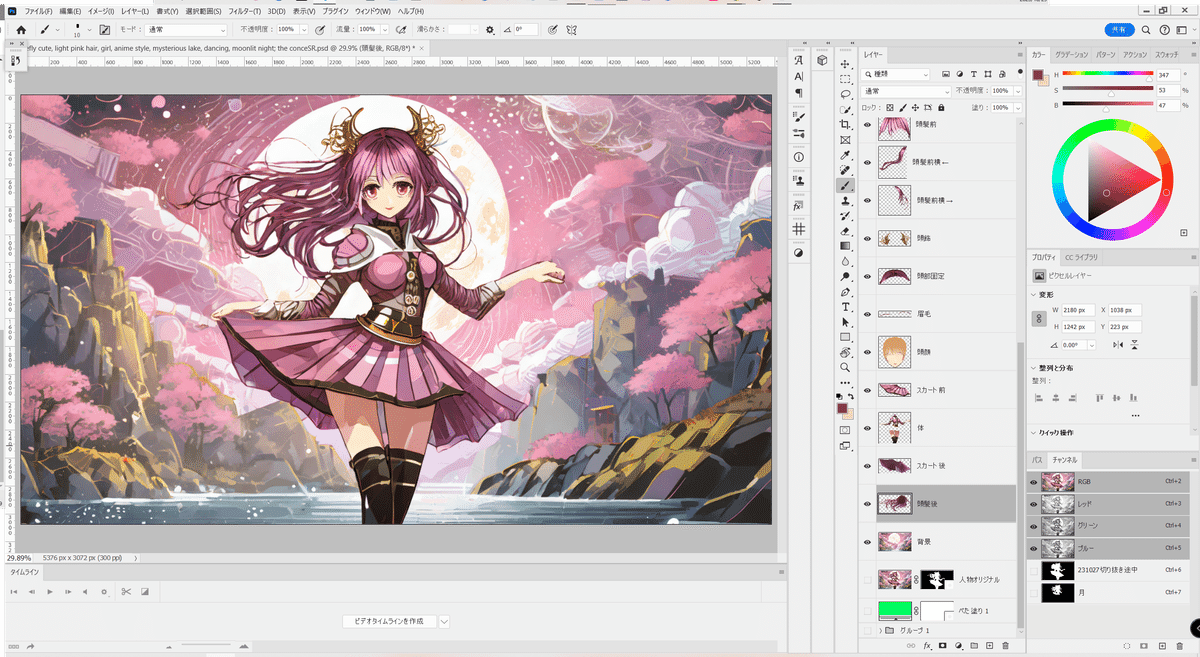The width and height of the screenshot is (1200, 657).
Task: Split clip with timeline scissors icon
Action: [126, 592]
